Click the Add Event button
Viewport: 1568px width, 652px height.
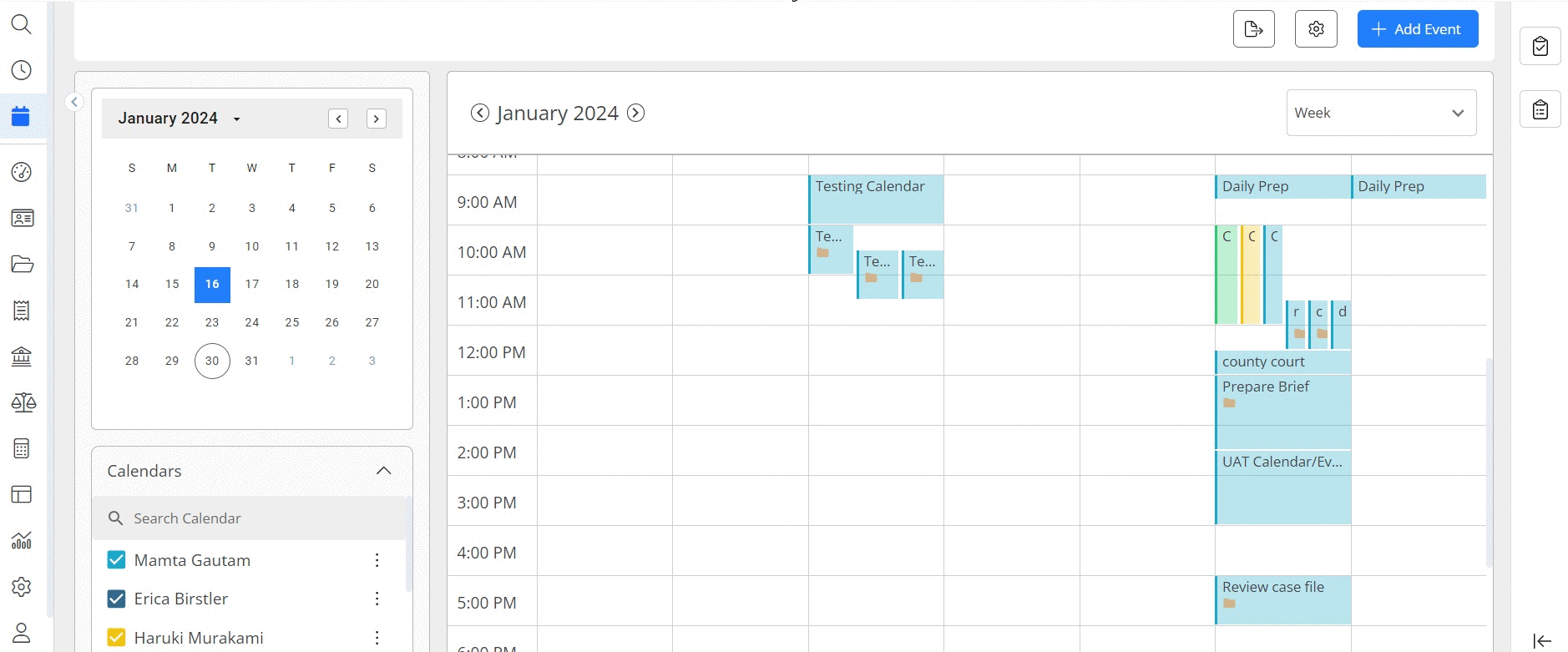click(x=1418, y=29)
